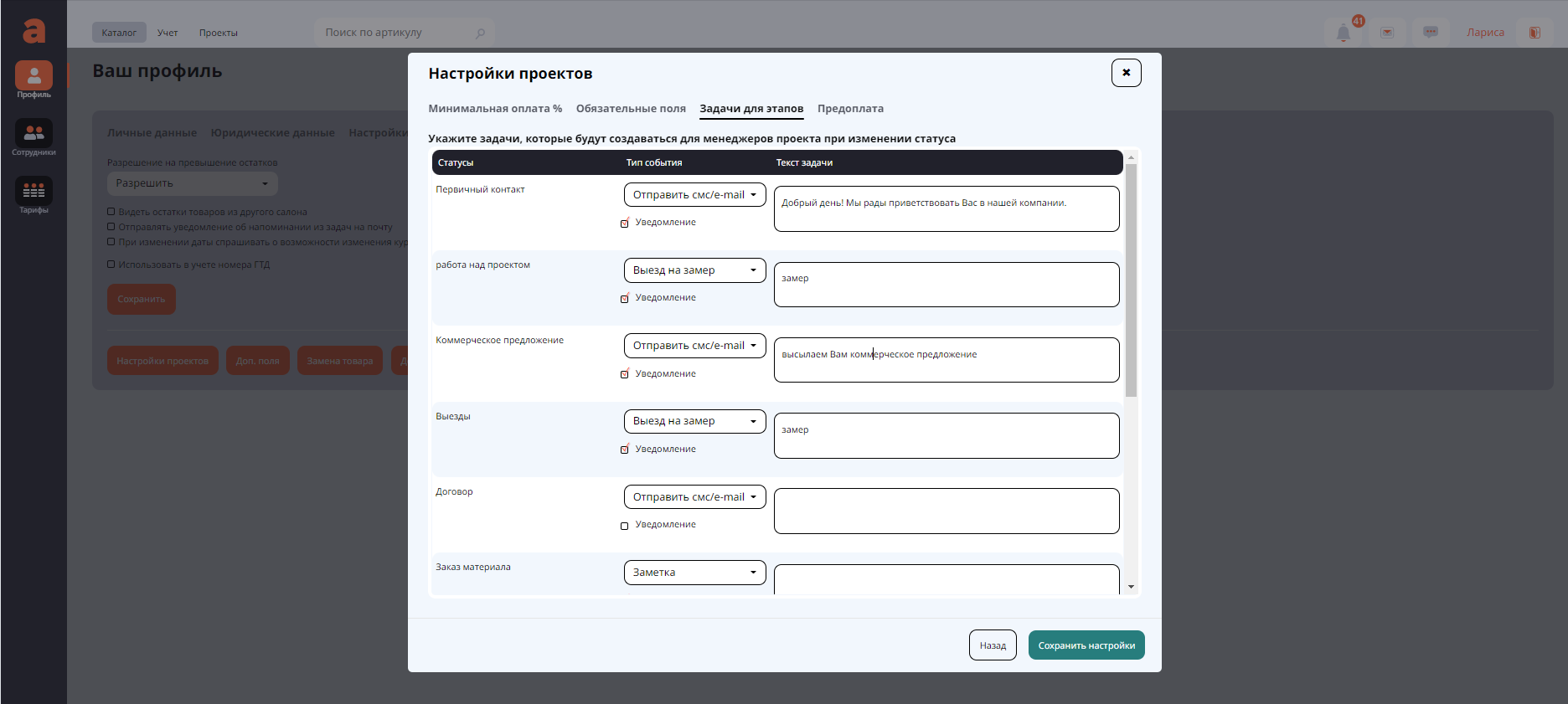Open the mail envelope icon
Image resolution: width=1568 pixels, height=704 pixels.
(x=1387, y=33)
